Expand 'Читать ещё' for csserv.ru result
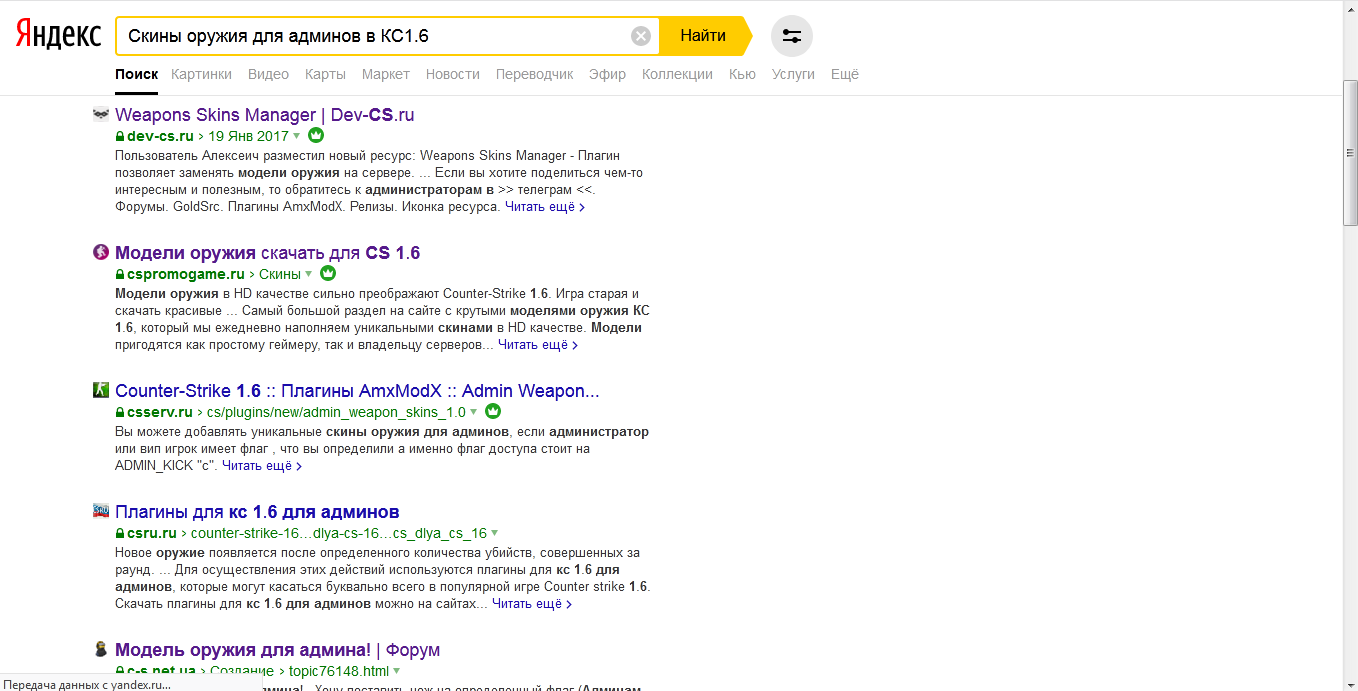Viewport: 1358px width, 691px height. coord(262,466)
